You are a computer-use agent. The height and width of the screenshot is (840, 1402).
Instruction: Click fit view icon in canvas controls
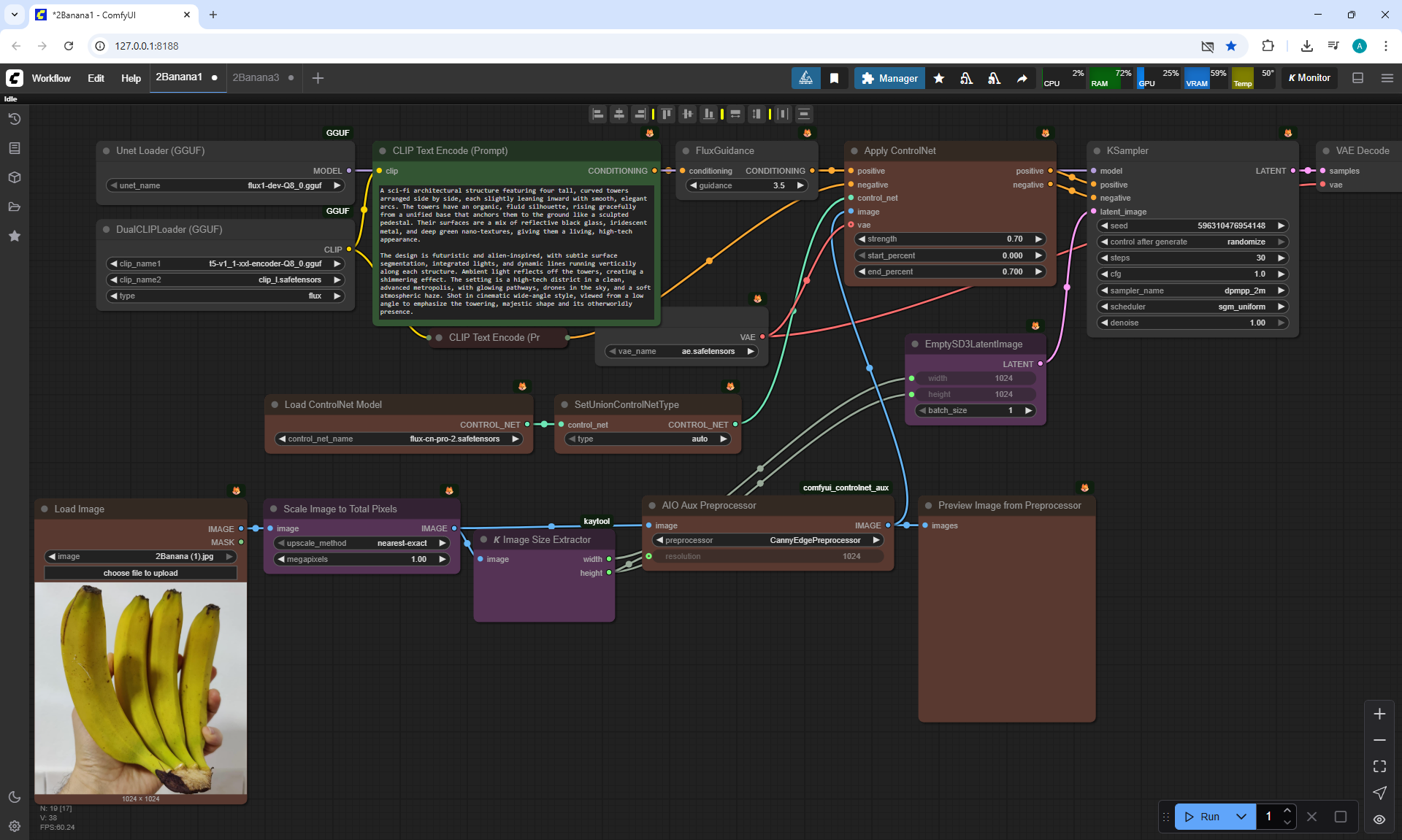(1379, 766)
